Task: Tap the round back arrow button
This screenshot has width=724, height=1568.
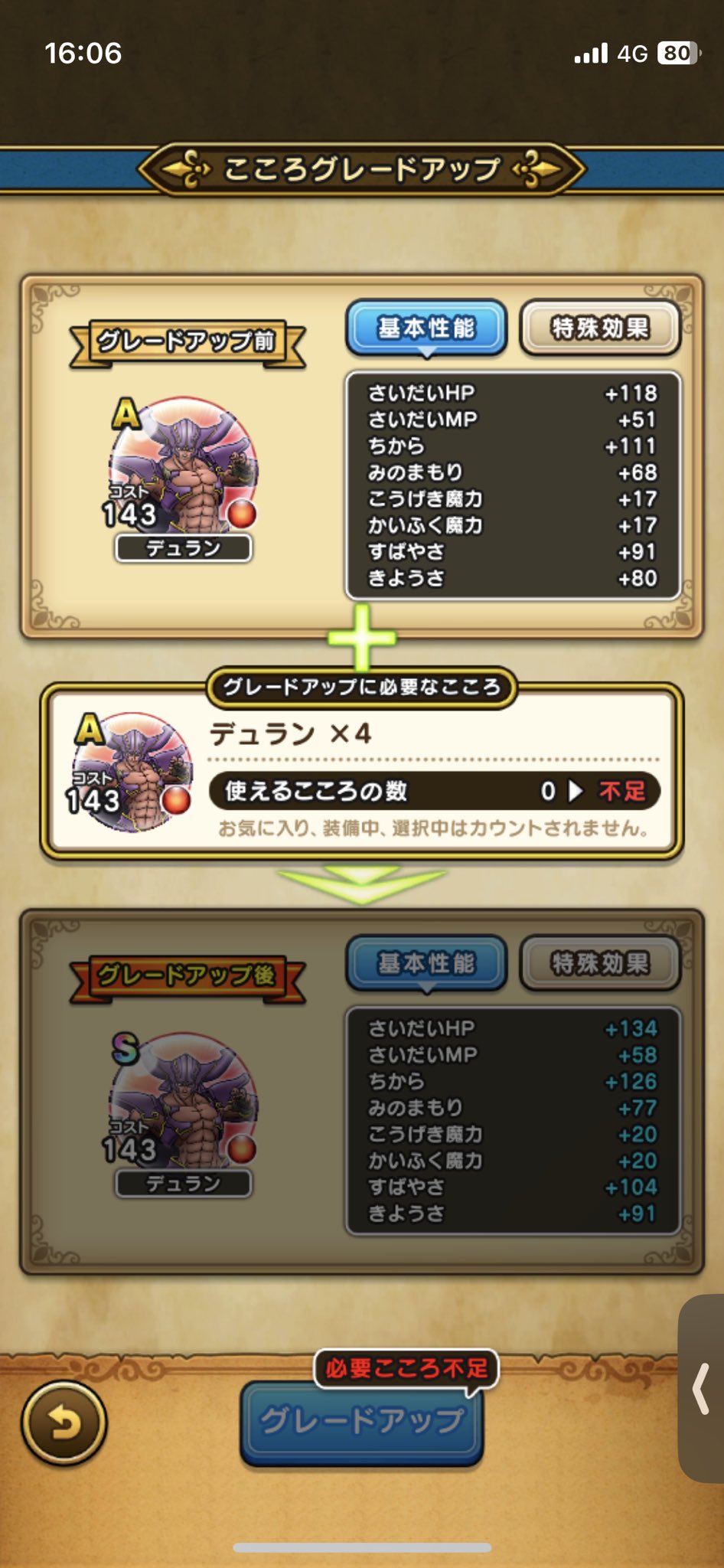Action: click(64, 1423)
